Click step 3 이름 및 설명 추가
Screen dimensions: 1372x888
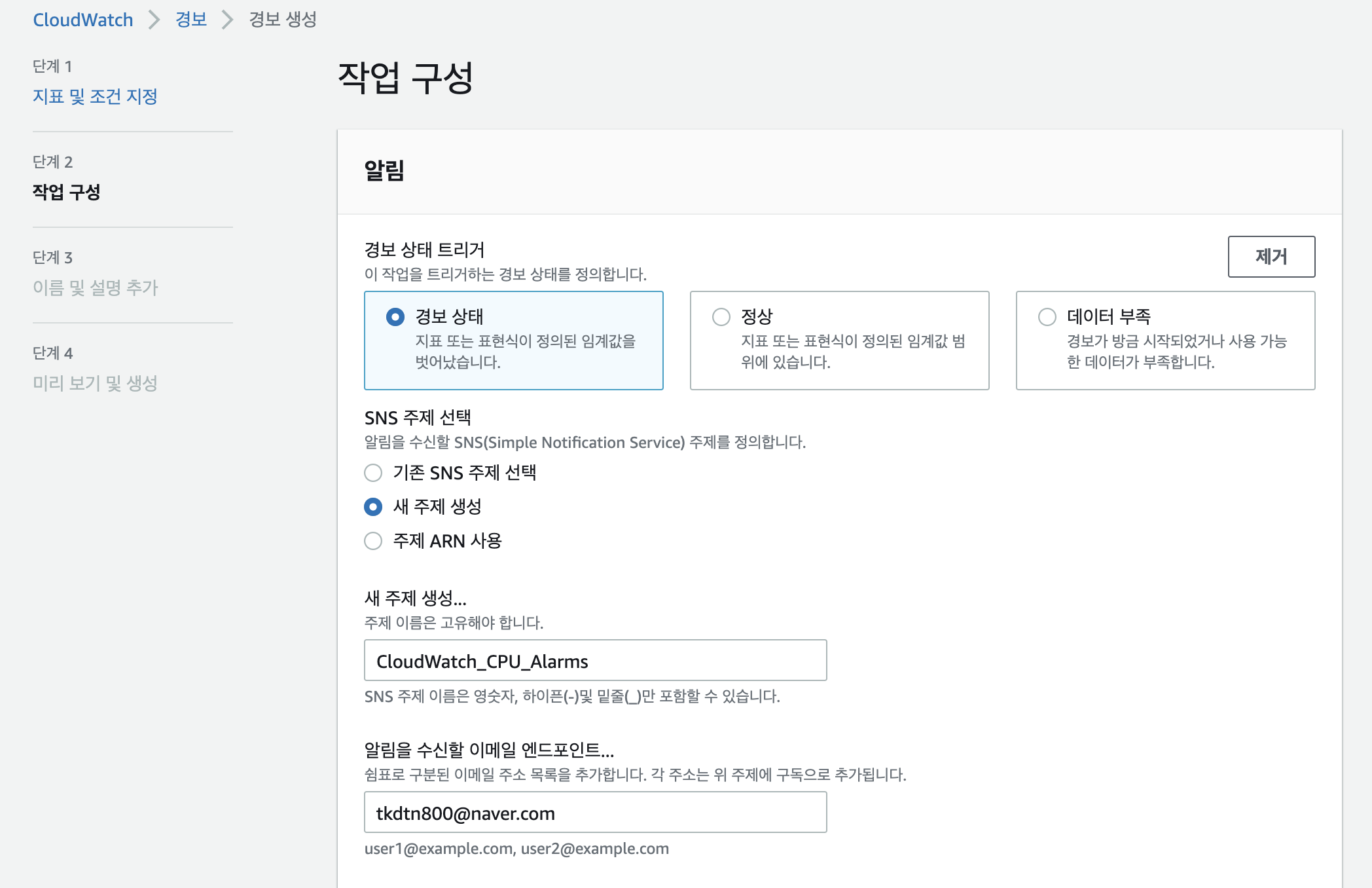tap(95, 287)
